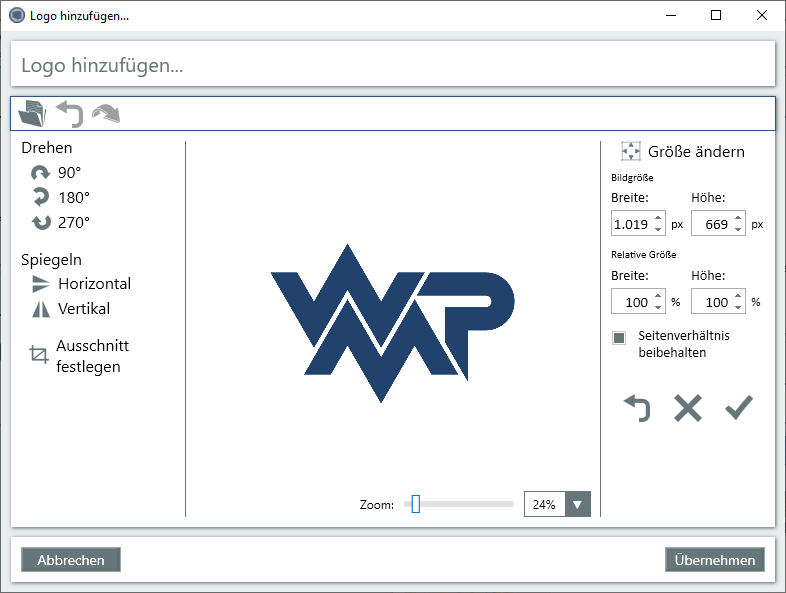Increase Bildgröße Breite with up arrow

(x=658, y=219)
